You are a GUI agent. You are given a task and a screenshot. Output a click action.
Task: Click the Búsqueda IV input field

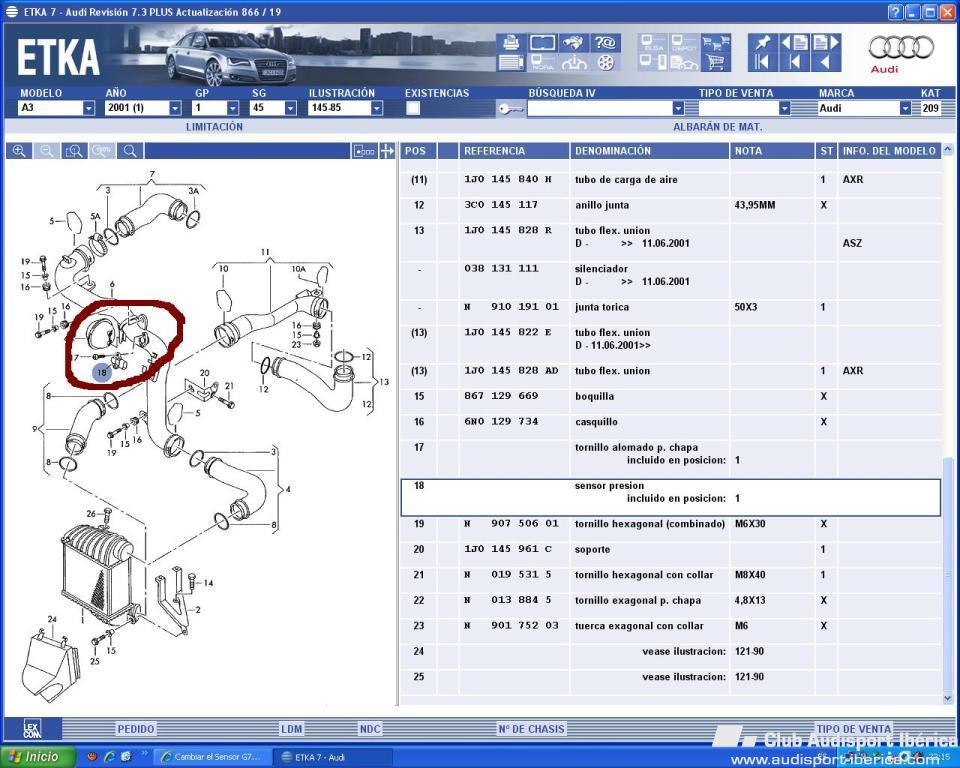pyautogui.click(x=600, y=108)
